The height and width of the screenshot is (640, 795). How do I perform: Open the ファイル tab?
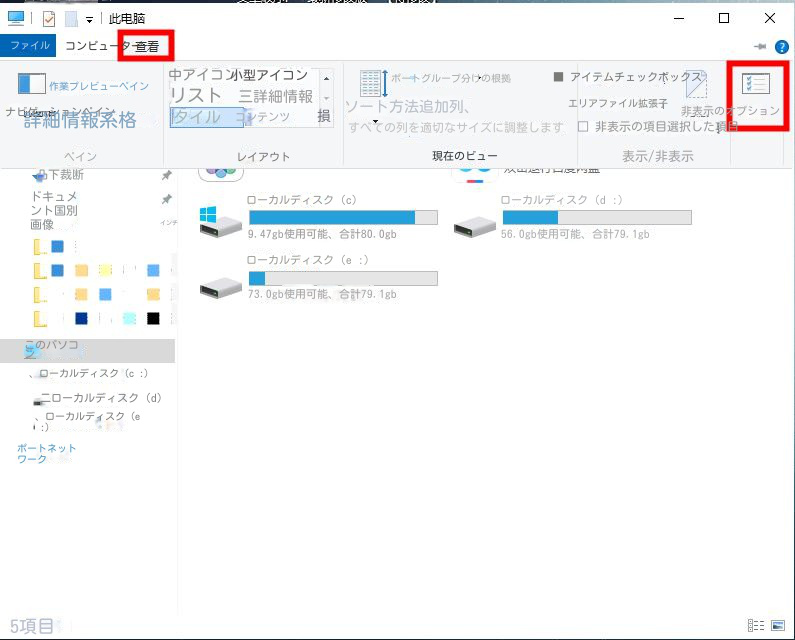(x=28, y=46)
